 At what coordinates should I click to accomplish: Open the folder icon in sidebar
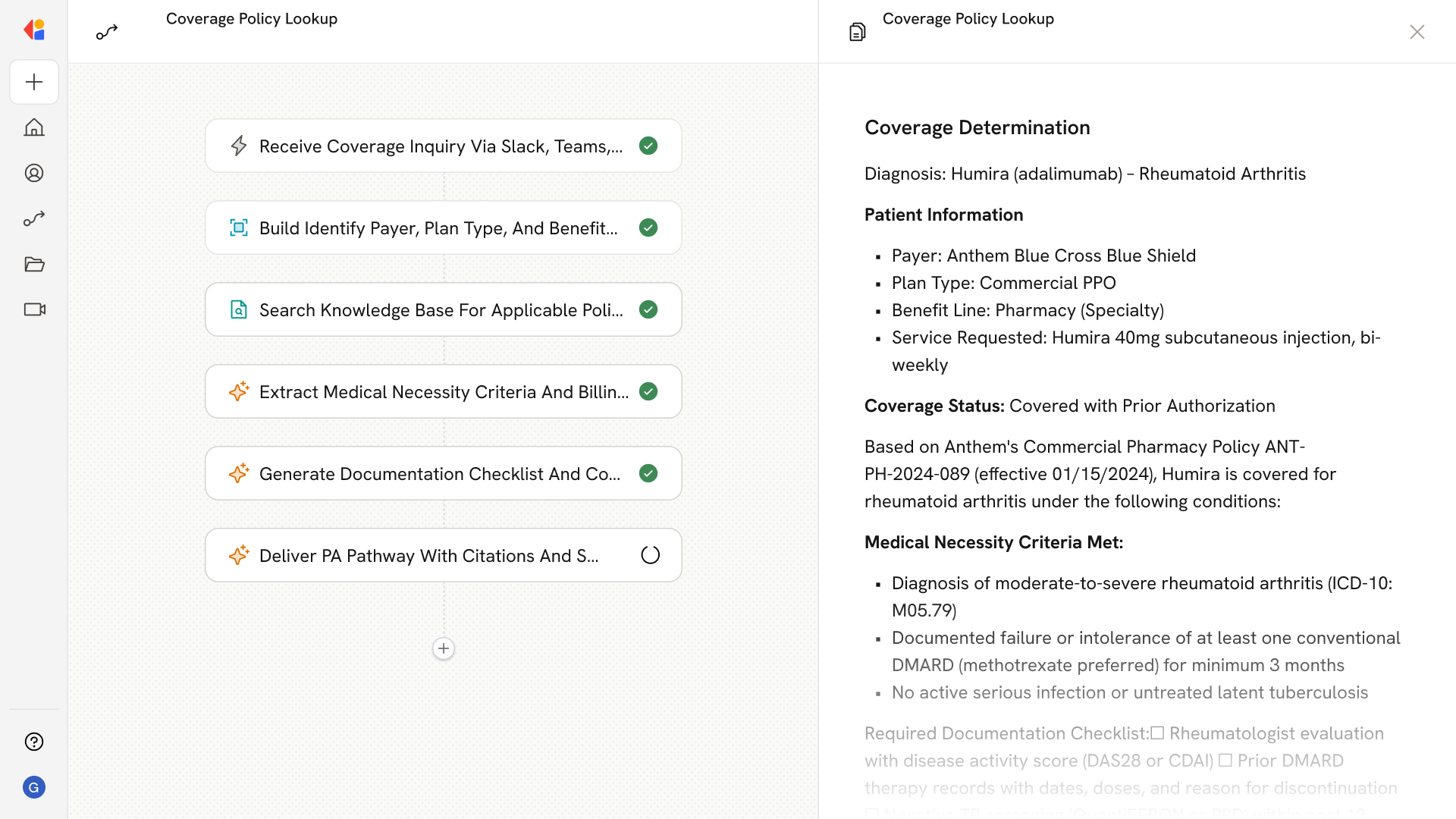click(34, 264)
